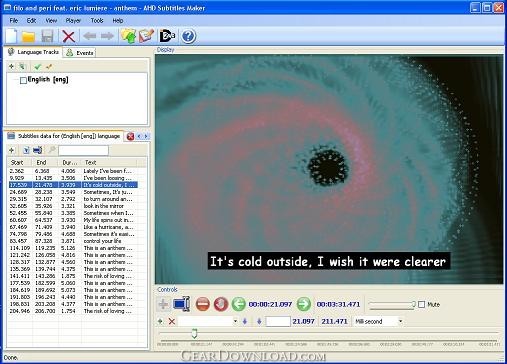Expand the empty combo box beside the red X
Viewport: 507px width, 364px height.
click(235, 321)
